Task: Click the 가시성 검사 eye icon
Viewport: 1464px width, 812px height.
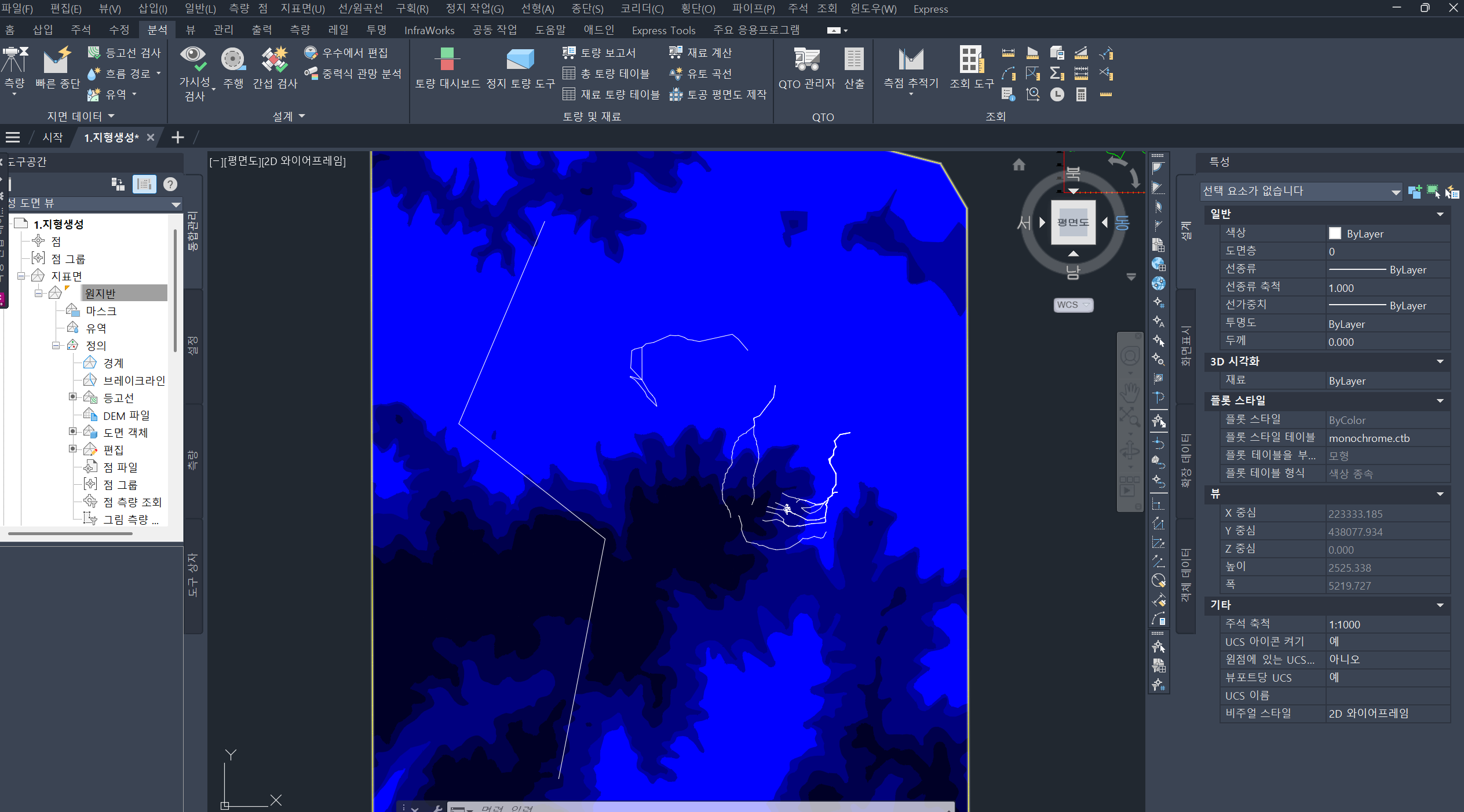Action: 192,58
